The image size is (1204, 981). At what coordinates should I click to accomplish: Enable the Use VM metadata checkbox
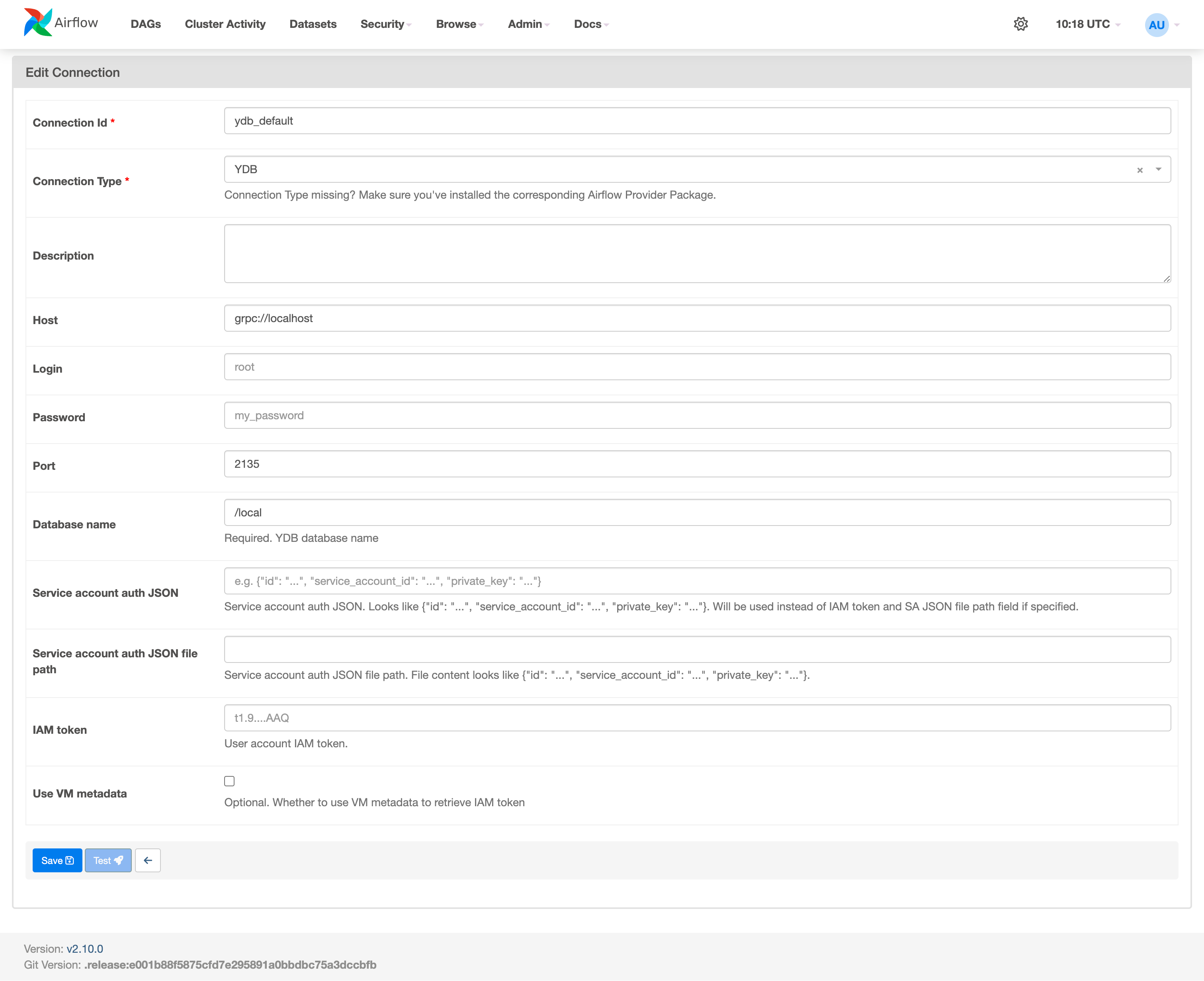[229, 781]
